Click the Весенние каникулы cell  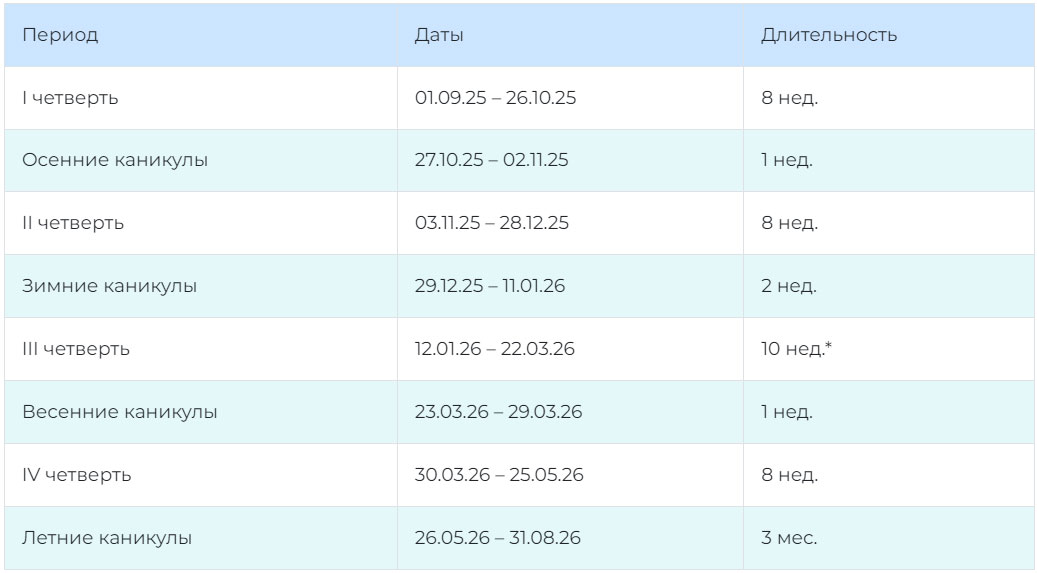click(x=119, y=412)
